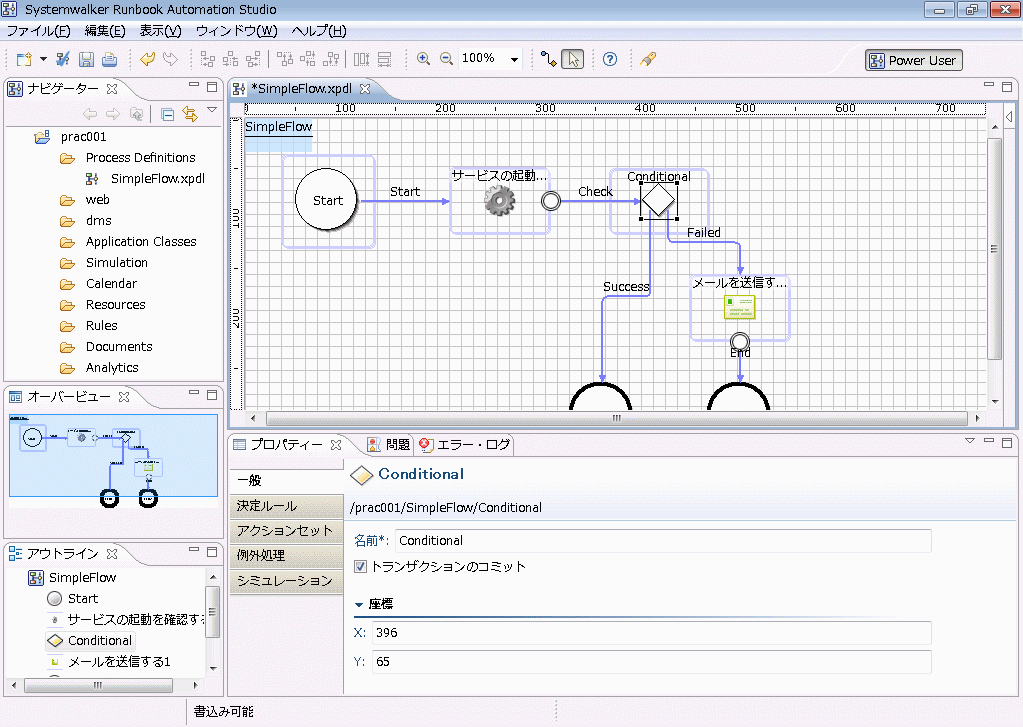The width and height of the screenshot is (1023, 727).
Task: Select SimpleFlow.xpdl in the Navigator tree
Action: point(158,179)
